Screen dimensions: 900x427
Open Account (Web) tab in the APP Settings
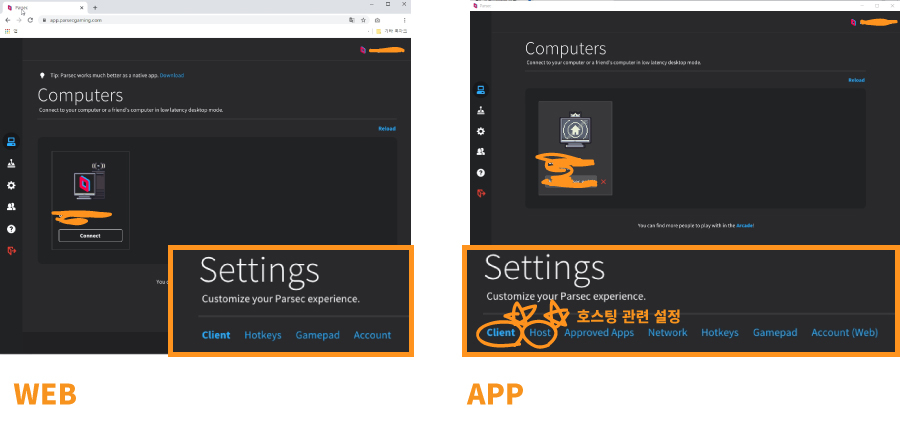(x=844, y=333)
